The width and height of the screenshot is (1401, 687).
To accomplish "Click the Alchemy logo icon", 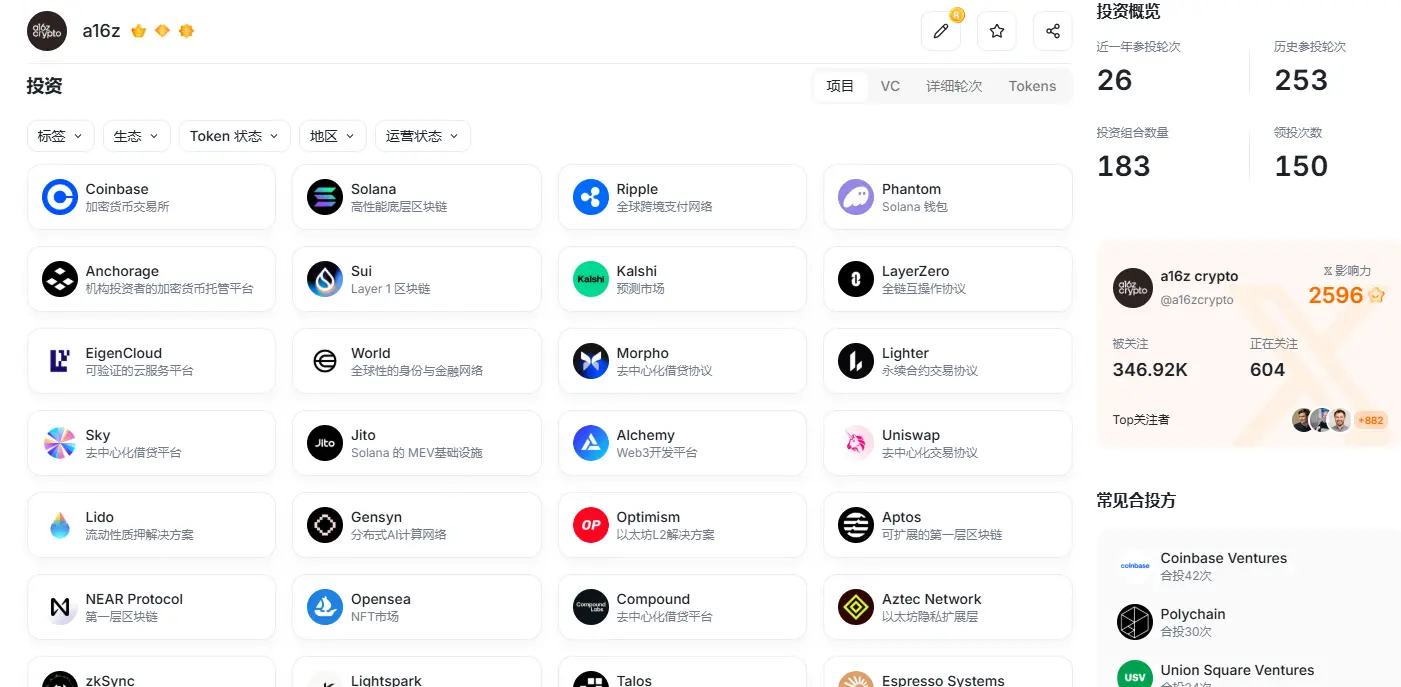I will pos(591,443).
